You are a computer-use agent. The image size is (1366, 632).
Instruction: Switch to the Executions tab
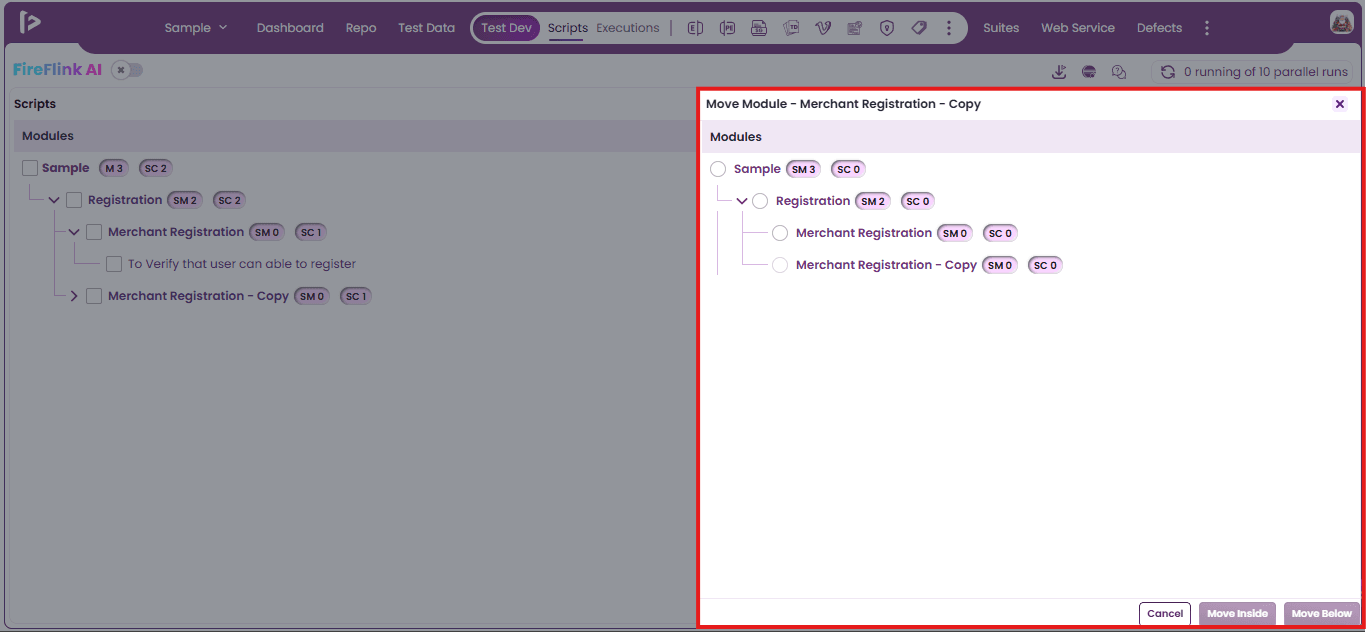pos(628,28)
